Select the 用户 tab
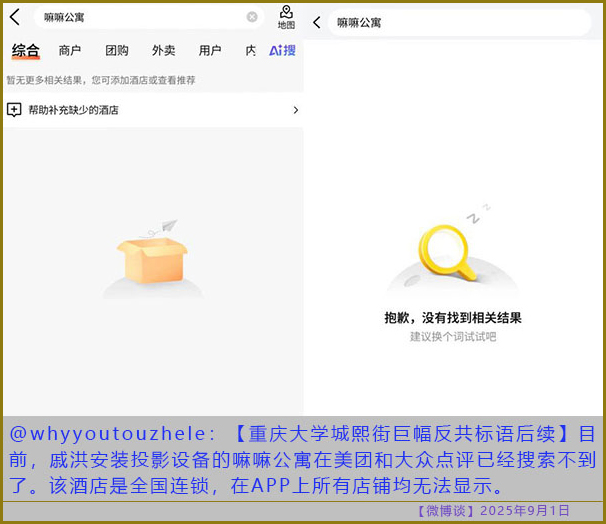Viewport: 606px width, 524px height. click(x=210, y=50)
